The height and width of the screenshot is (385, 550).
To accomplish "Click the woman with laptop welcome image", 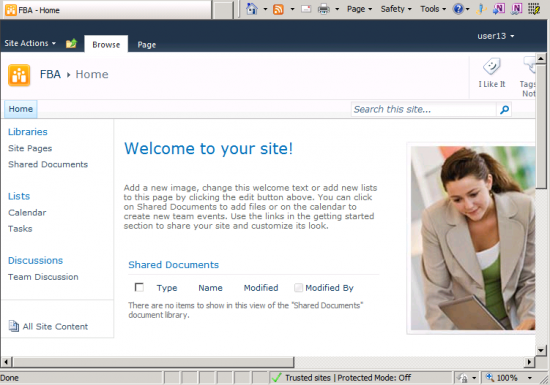I will click(x=473, y=238).
